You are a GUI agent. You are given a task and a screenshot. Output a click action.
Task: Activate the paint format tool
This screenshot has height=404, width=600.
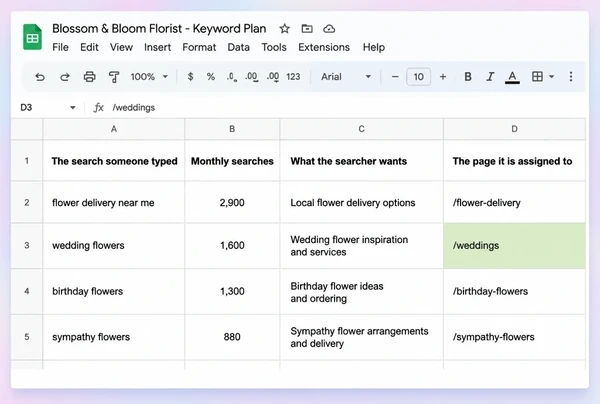[x=114, y=77]
